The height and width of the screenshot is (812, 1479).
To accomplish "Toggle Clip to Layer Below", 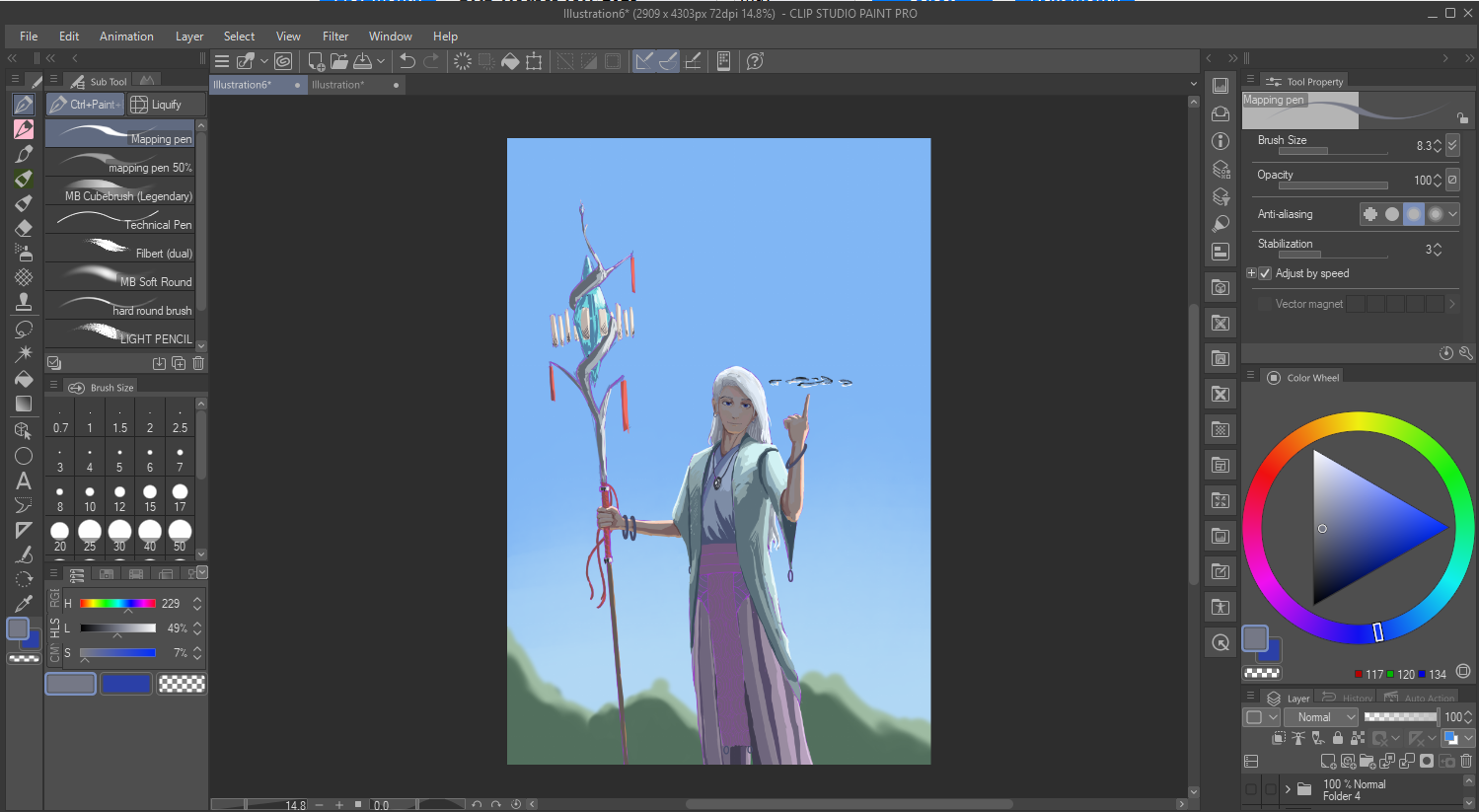I will pos(1279,738).
